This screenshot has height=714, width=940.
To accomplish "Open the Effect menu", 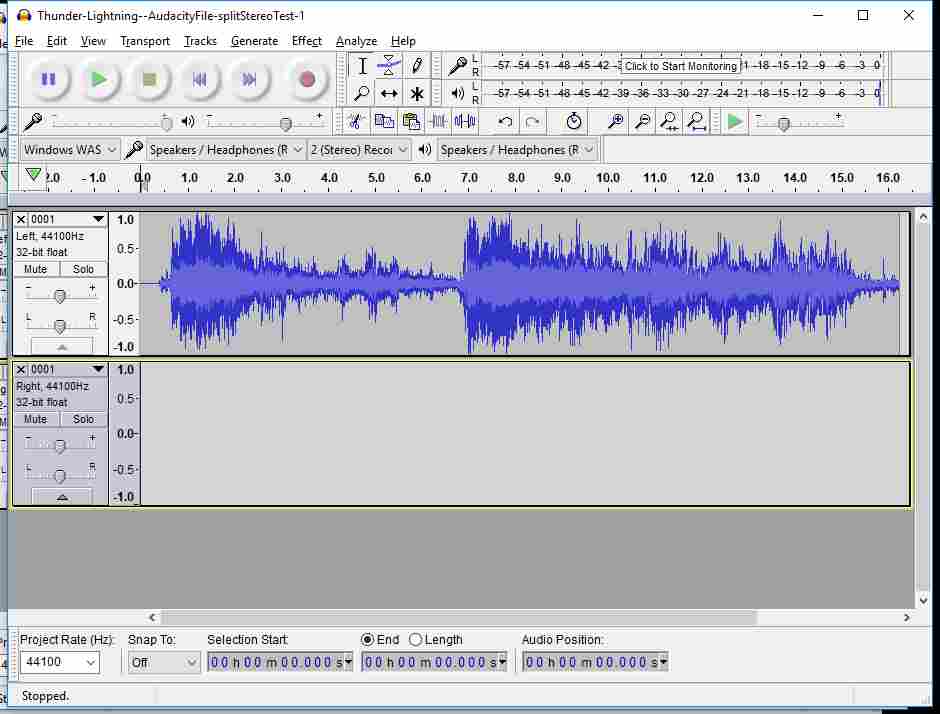I will pyautogui.click(x=306, y=41).
